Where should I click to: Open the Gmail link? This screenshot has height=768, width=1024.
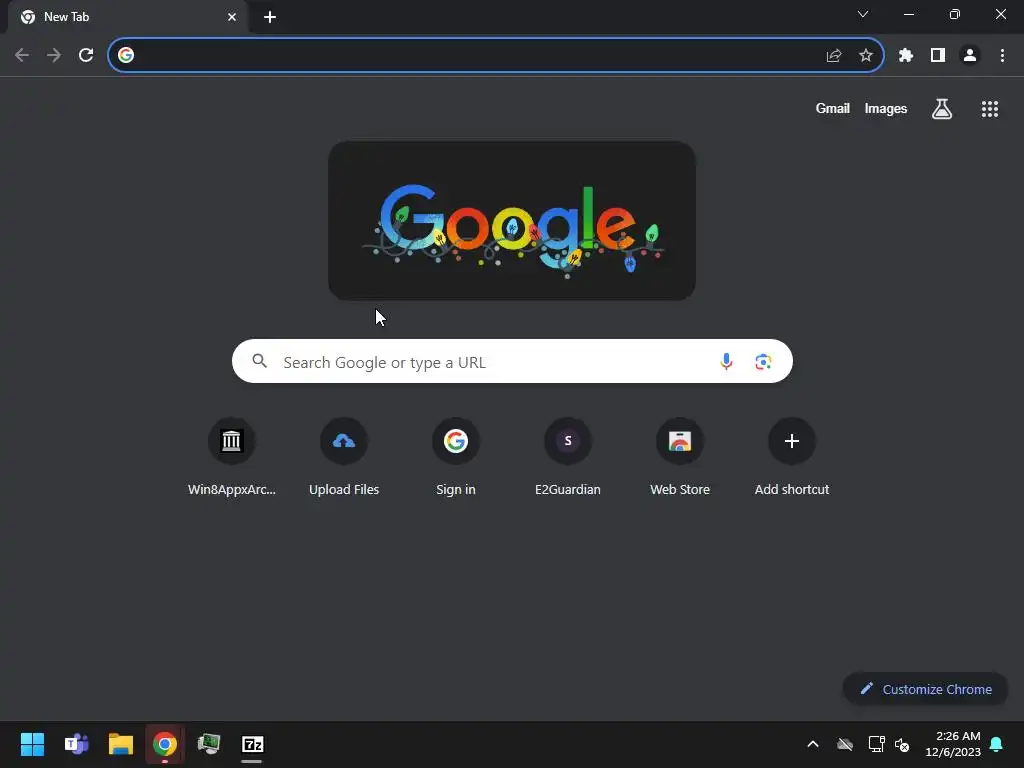tap(833, 108)
